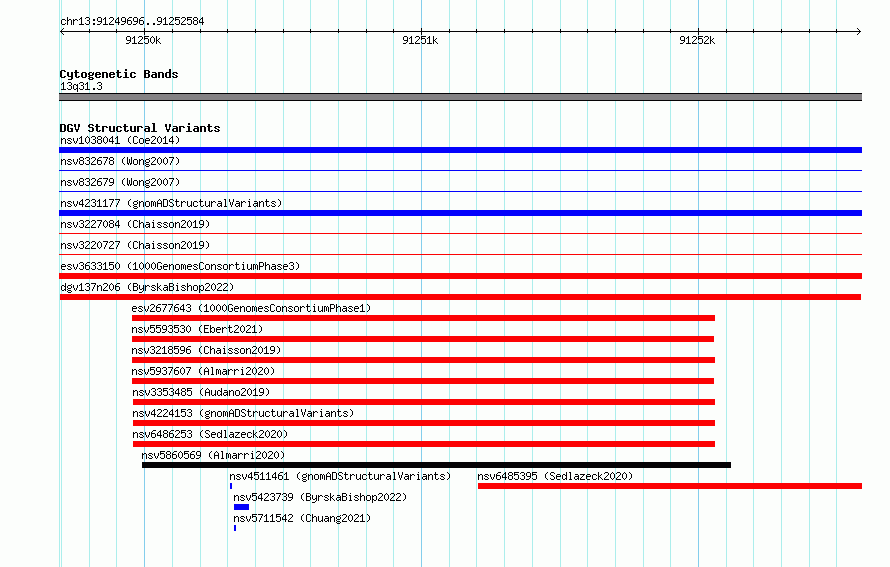Click the 91251k ruler label
The width and height of the screenshot is (890, 567).
[x=420, y=40]
